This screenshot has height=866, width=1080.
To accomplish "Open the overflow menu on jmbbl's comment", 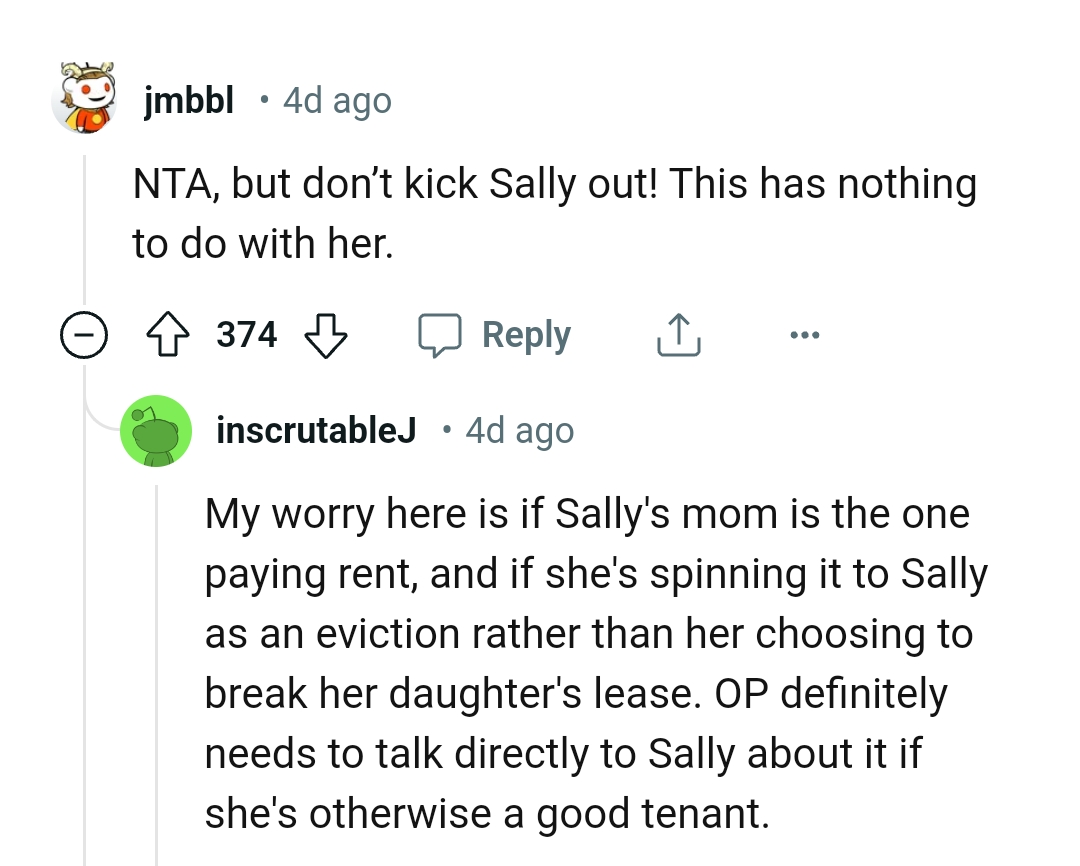I will 805,335.
